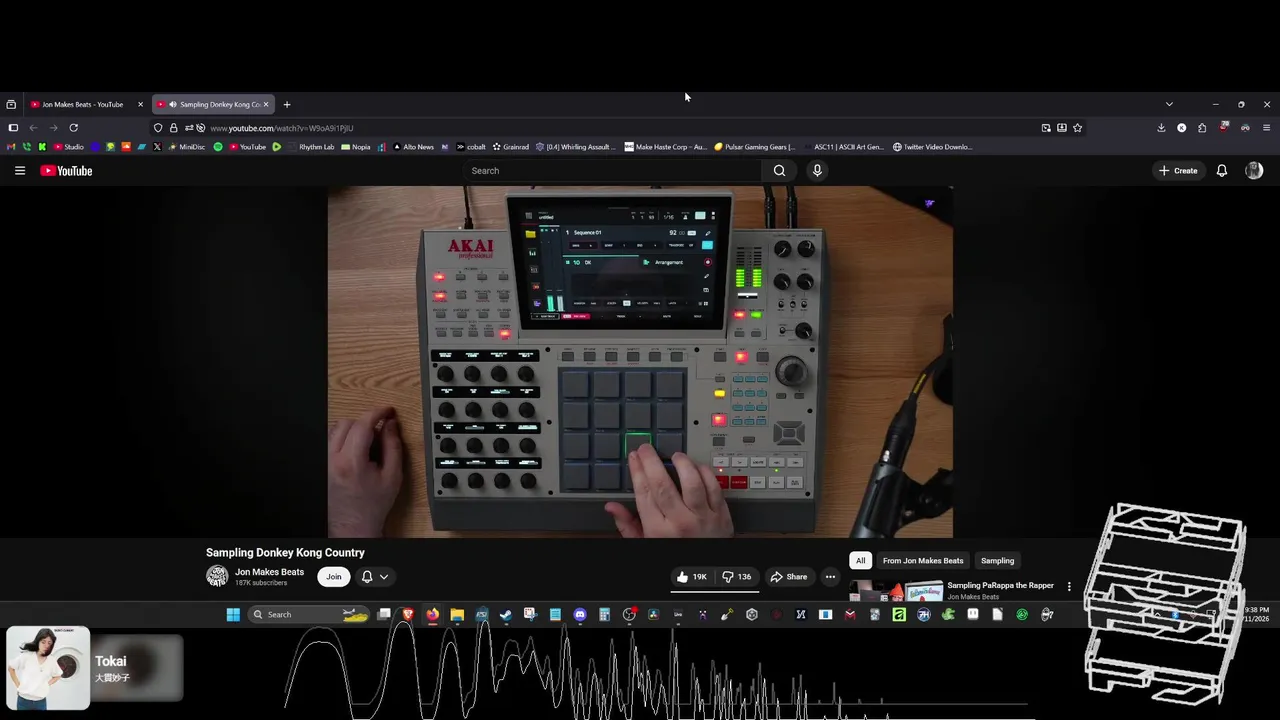Go to the YouTube home logo
Image resolution: width=1280 pixels, height=720 pixels.
click(x=66, y=171)
